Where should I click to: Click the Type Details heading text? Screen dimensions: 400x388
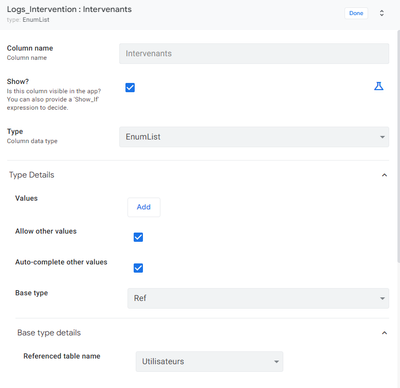tap(32, 175)
